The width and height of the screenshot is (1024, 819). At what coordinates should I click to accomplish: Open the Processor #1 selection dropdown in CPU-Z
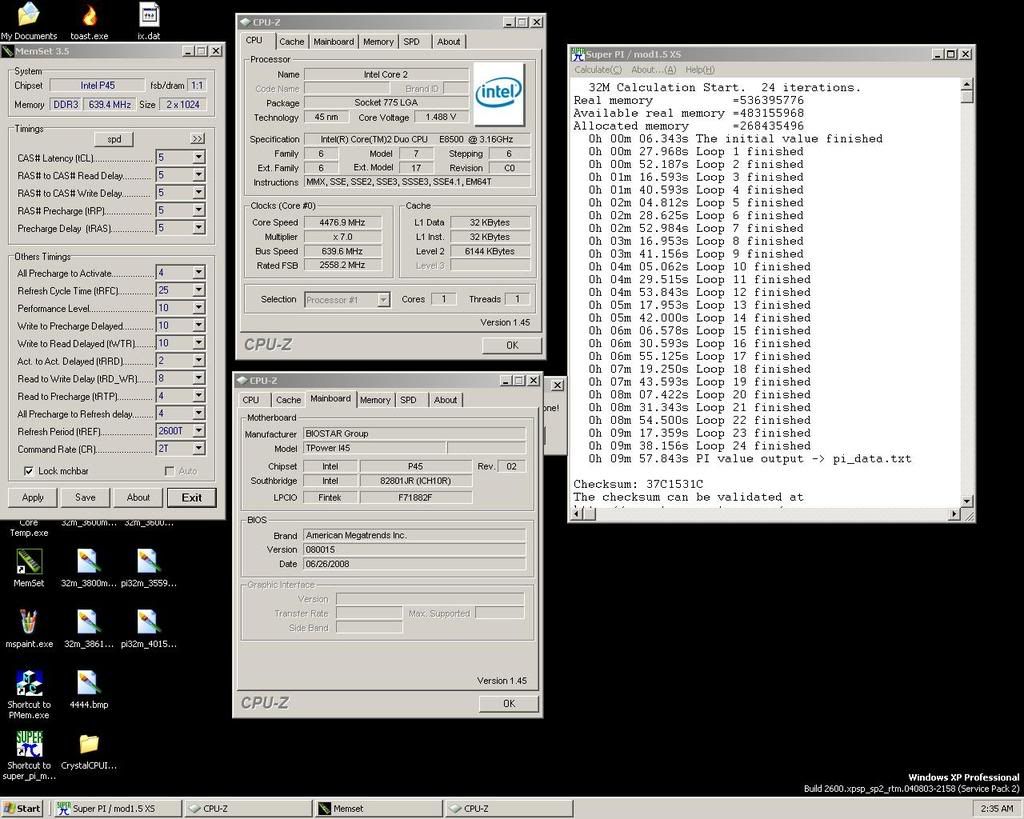(x=383, y=300)
